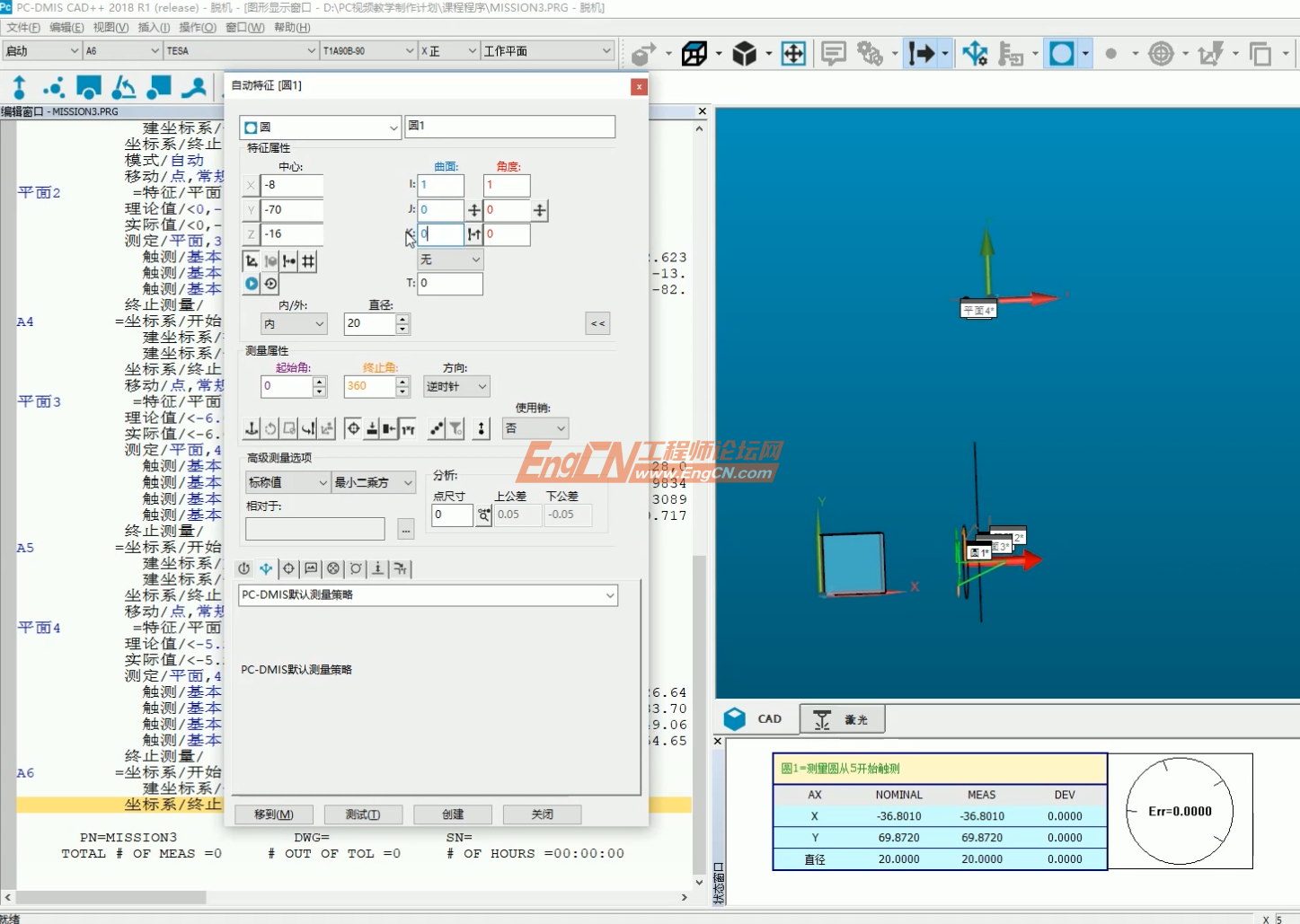This screenshot has width=1300, height=924.
Task: Toggle the filter icon in measurement options
Action: [456, 428]
